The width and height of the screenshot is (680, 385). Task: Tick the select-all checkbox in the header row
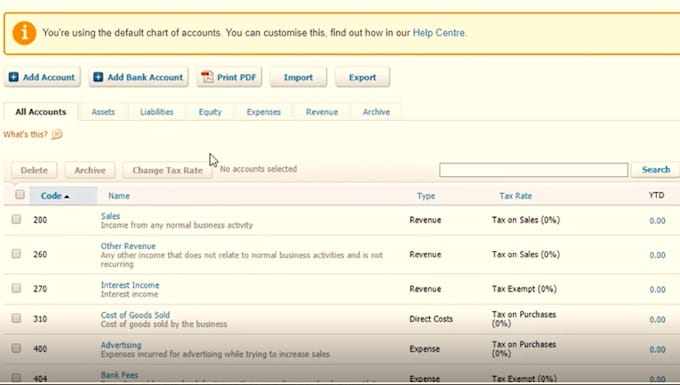(20, 194)
